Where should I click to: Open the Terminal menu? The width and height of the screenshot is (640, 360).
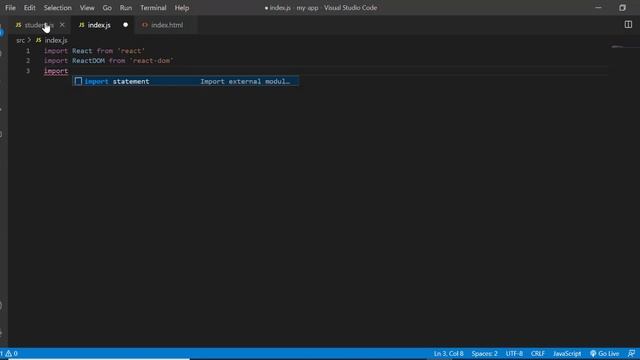click(x=153, y=8)
